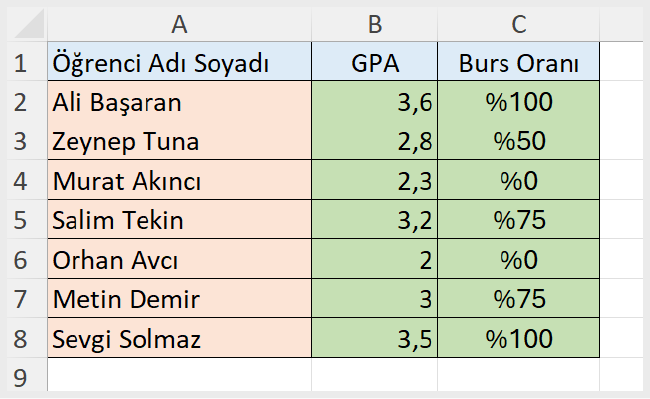Image resolution: width=650 pixels, height=399 pixels.
Task: Click the GPA header cell
Action: (375, 61)
